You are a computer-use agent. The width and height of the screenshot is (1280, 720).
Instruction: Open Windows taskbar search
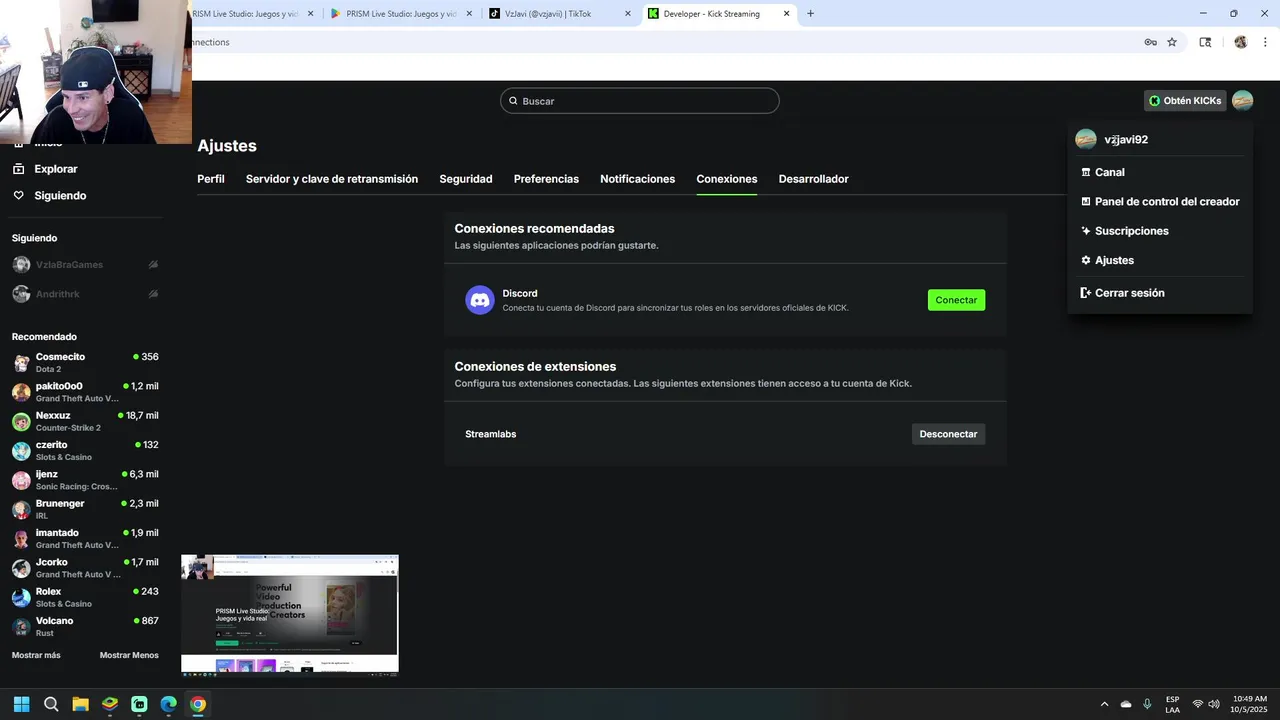click(51, 704)
